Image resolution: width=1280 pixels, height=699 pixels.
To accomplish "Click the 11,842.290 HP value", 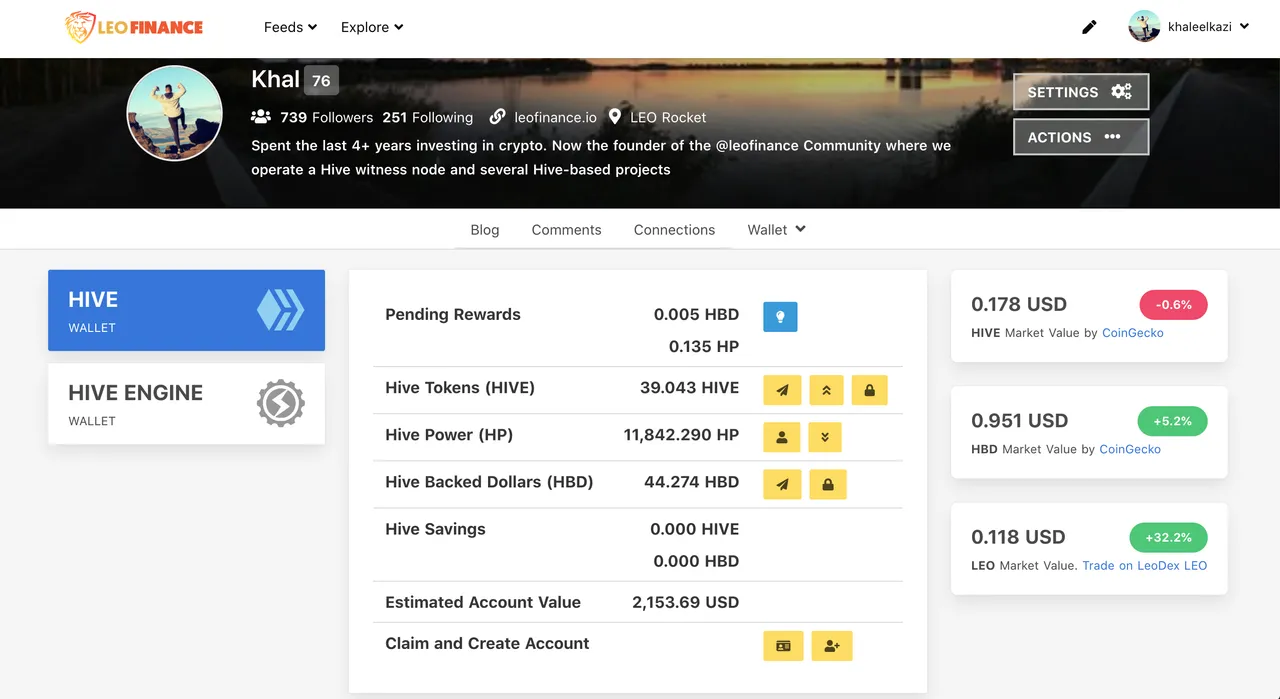I will coord(681,435).
